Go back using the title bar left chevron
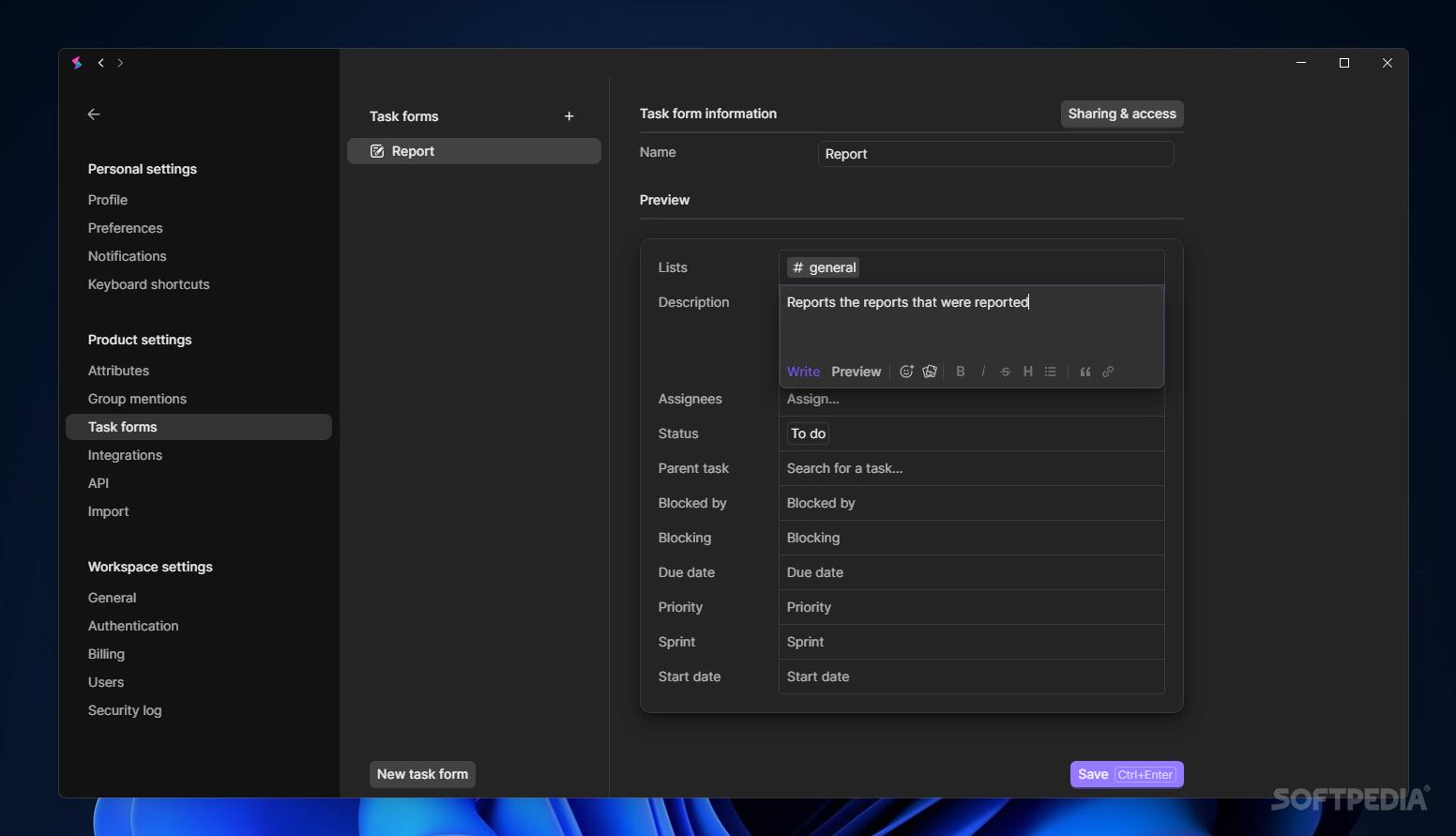 coord(101,63)
